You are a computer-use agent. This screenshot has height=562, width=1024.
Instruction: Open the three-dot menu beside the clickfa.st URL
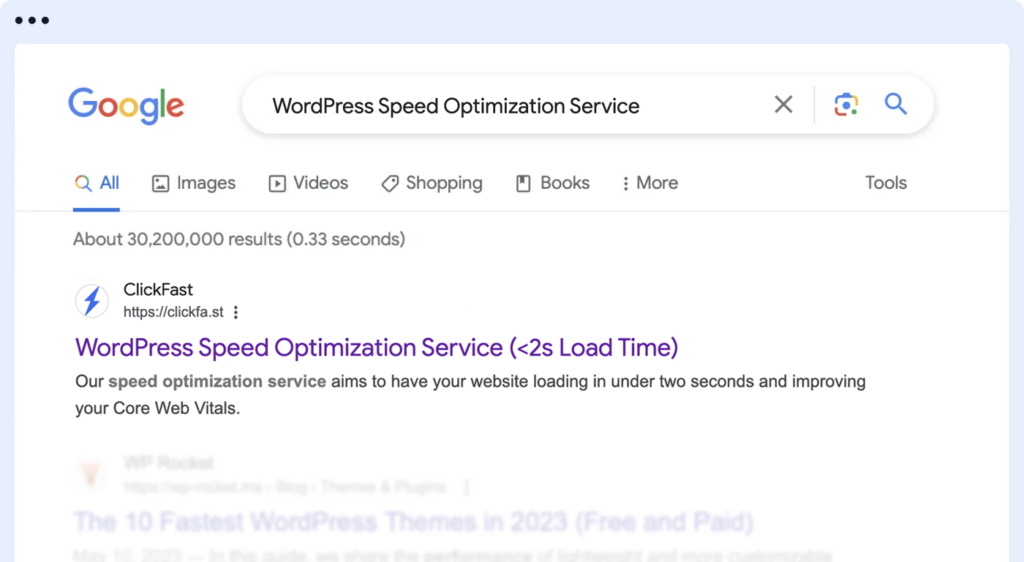[236, 313]
